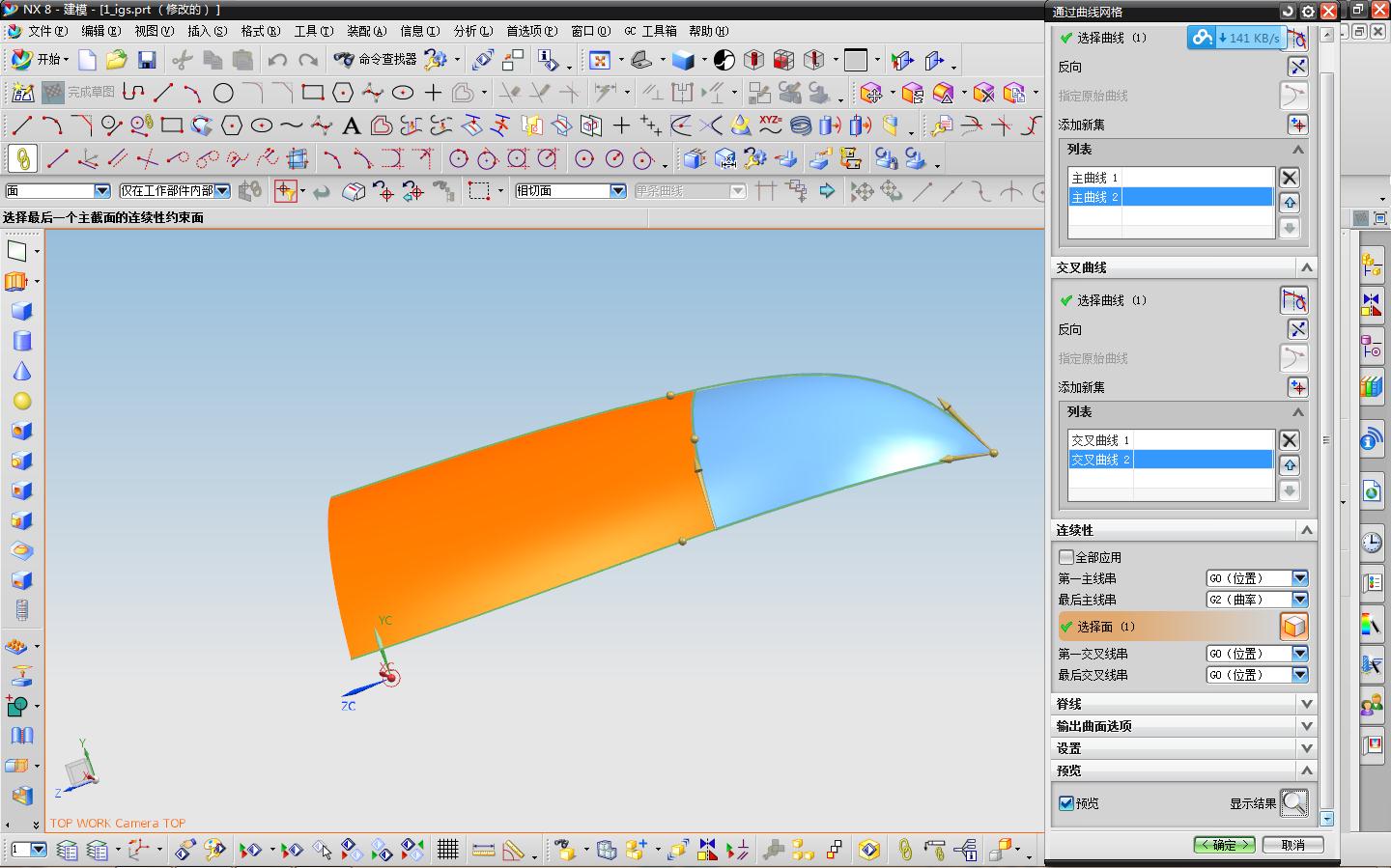The image size is (1391, 868).
Task: Click the Fit view icon
Action: click(600, 60)
